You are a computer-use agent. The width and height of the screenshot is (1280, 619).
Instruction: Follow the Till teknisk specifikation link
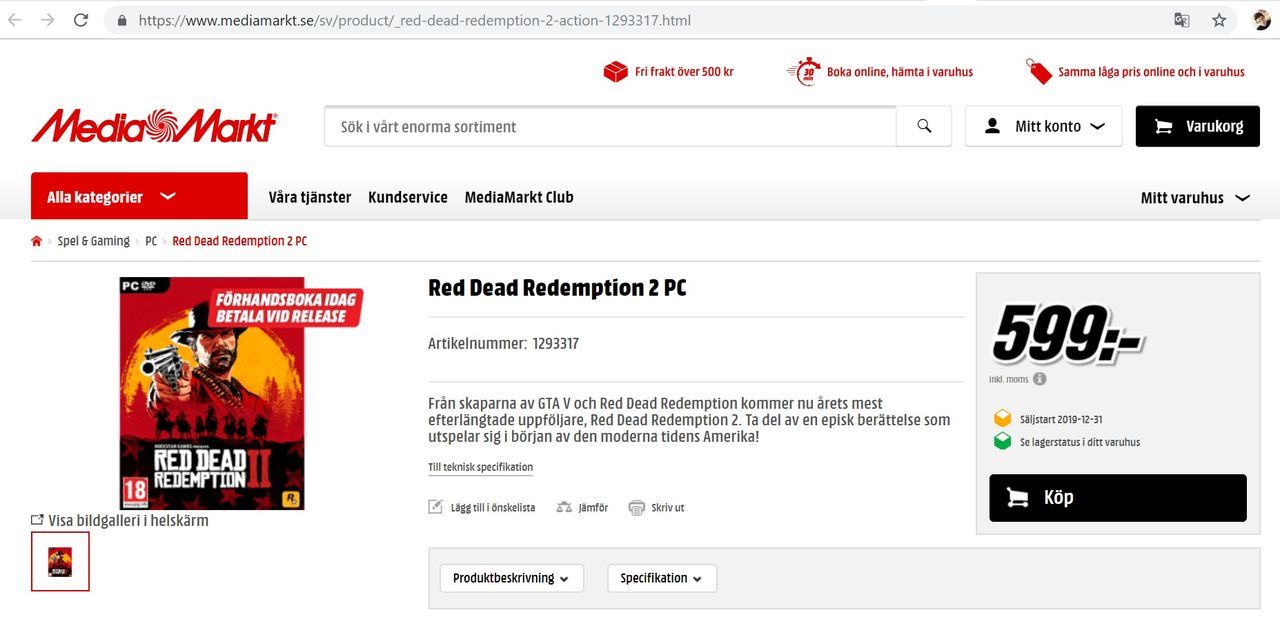[x=480, y=467]
